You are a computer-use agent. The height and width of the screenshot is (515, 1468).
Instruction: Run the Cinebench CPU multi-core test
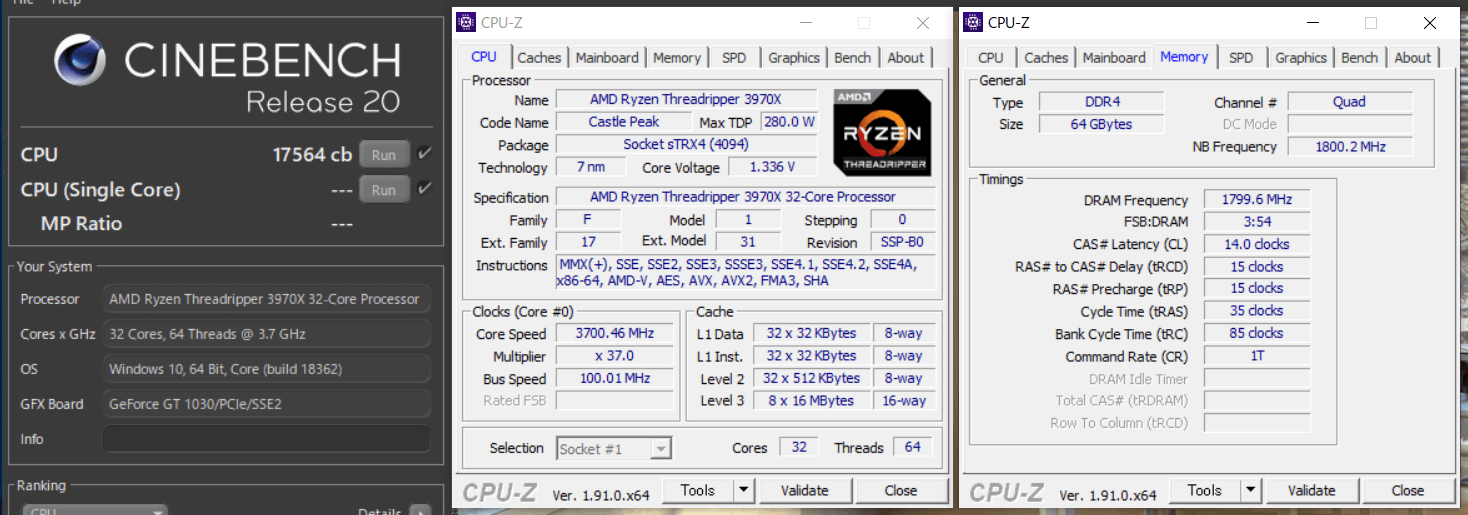[x=384, y=155]
